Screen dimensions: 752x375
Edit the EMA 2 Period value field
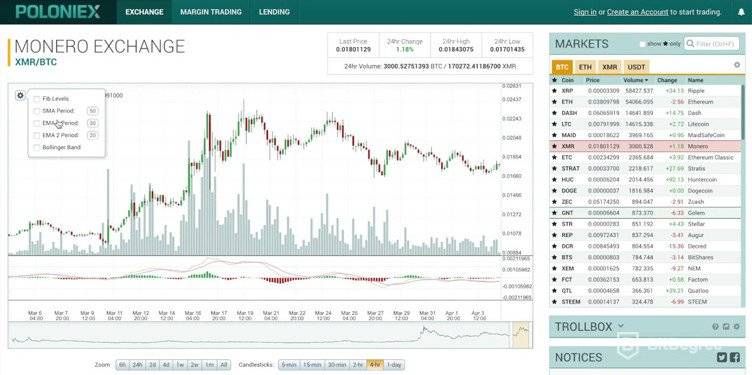point(93,135)
